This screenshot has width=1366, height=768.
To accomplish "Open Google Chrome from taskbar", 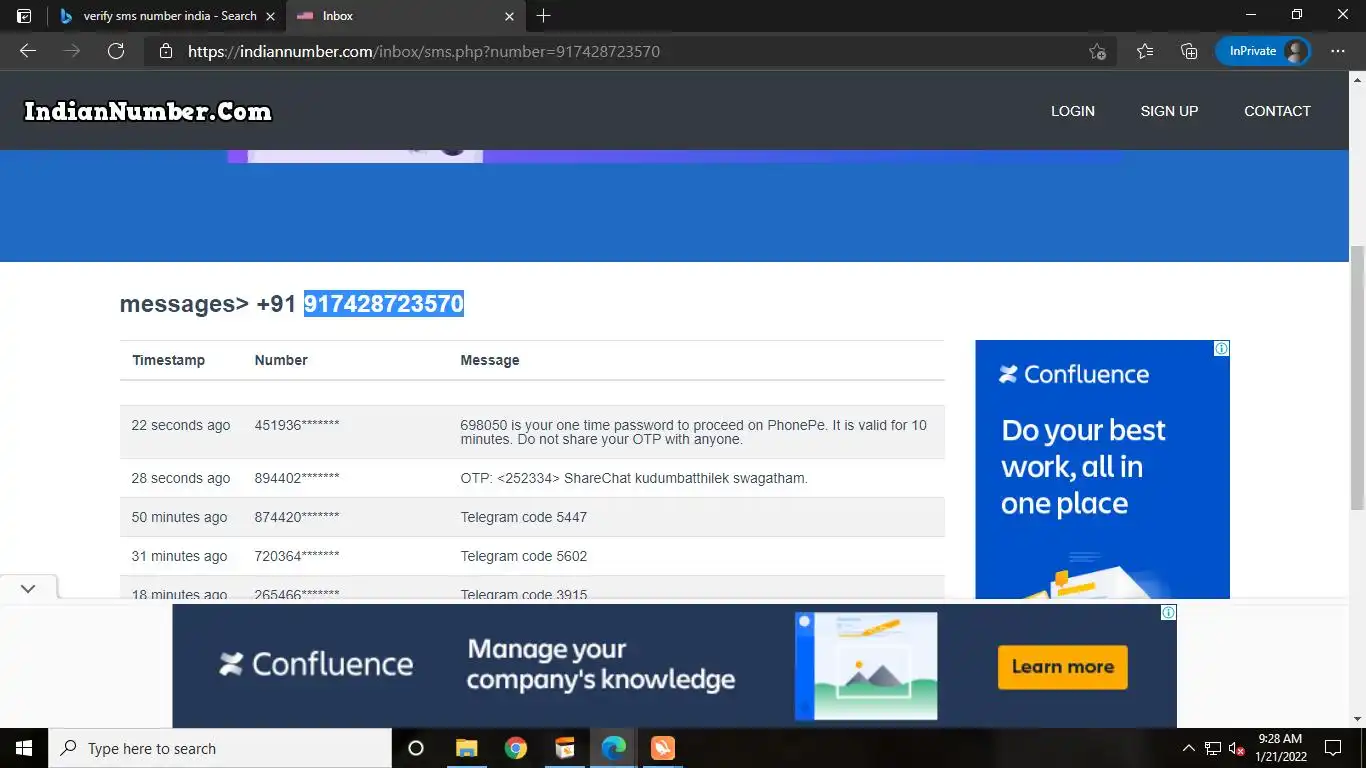I will [516, 748].
